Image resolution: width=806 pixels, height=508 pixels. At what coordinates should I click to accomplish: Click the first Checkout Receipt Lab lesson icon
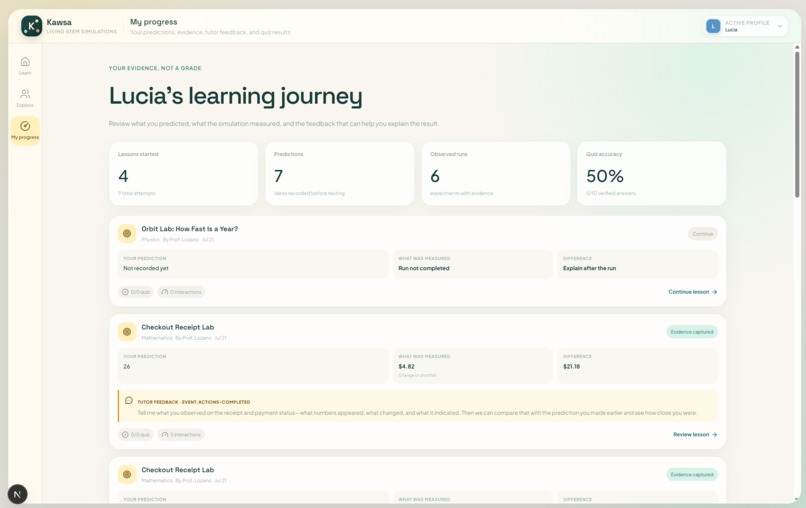pos(127,332)
